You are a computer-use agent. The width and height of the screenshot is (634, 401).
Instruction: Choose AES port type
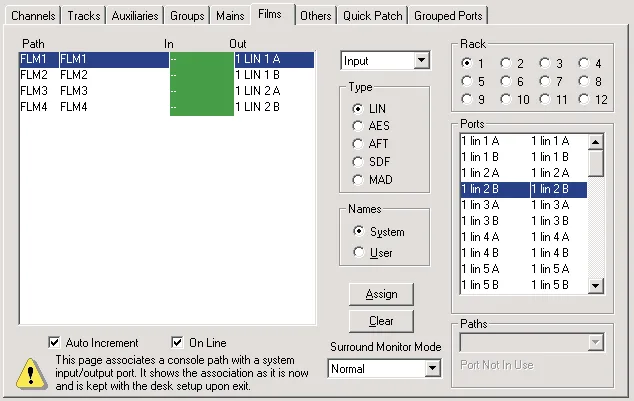coord(371,126)
